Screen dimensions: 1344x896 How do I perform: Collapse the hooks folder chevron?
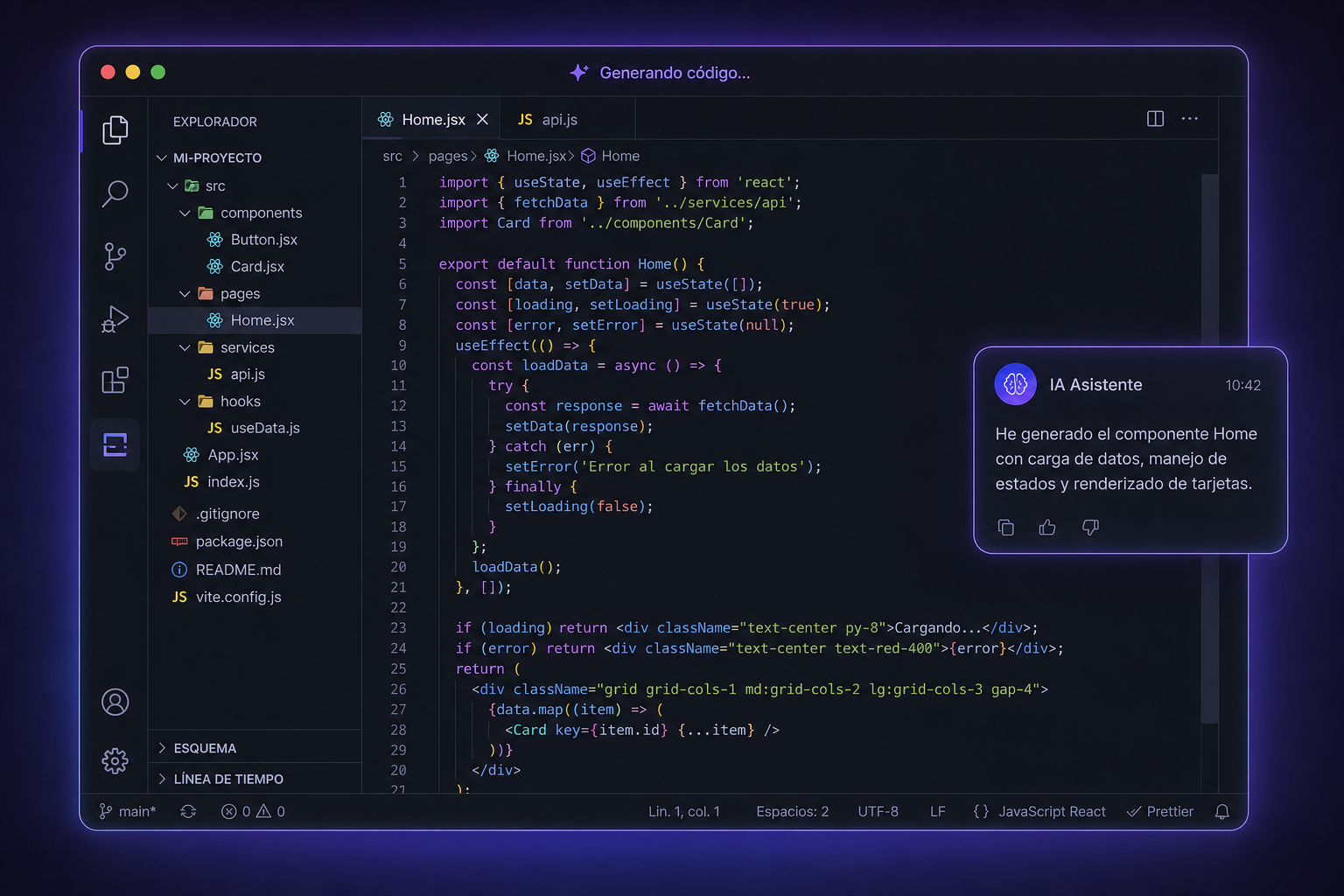click(185, 402)
